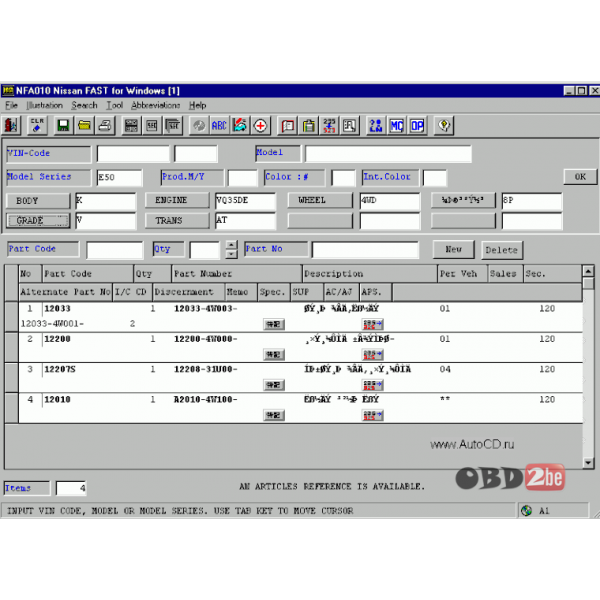This screenshot has width=600, height=600.
Task: Click the Delete button
Action: [x=502, y=250]
